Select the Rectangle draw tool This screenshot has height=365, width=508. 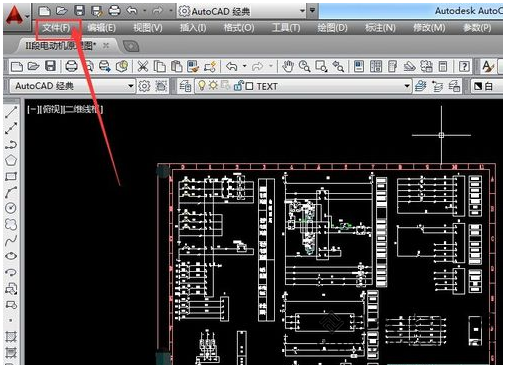pyautogui.click(x=11, y=176)
